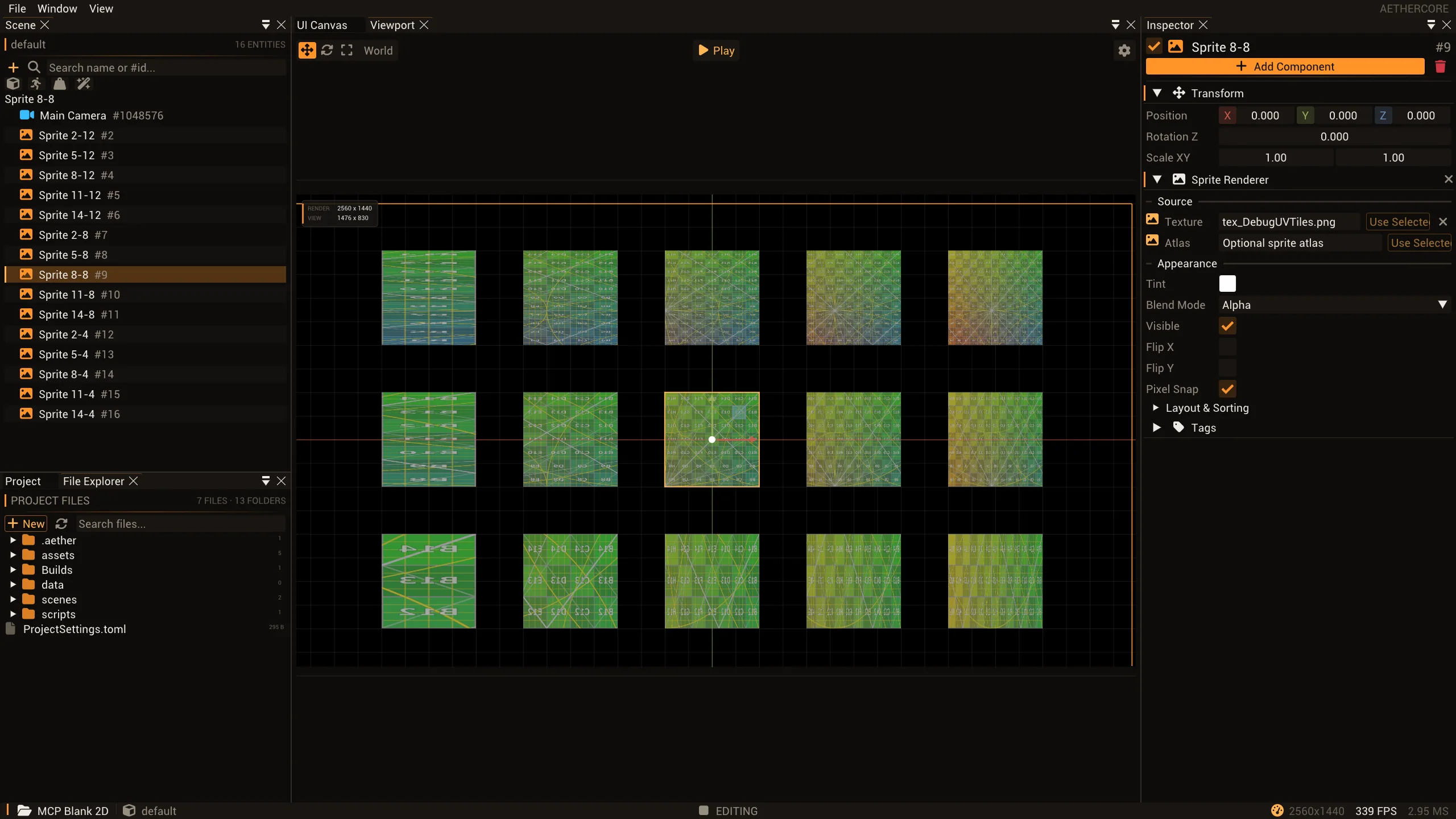Click the sprite image icon beside Sprite 8-8 title
The width and height of the screenshot is (1456, 819).
click(x=1176, y=47)
